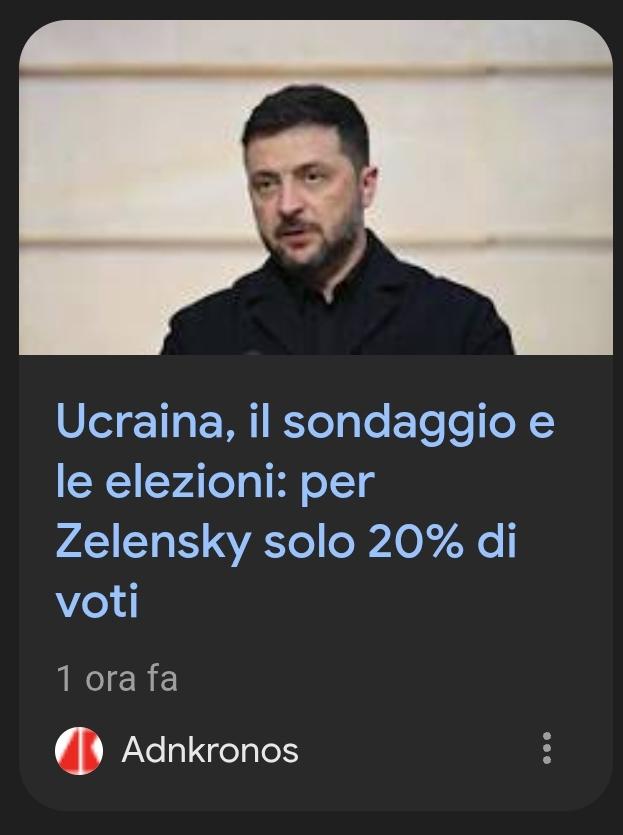623x835 pixels.
Task: Open the headline starting with "Ucraina, il sondaggio"
Action: coord(305,512)
